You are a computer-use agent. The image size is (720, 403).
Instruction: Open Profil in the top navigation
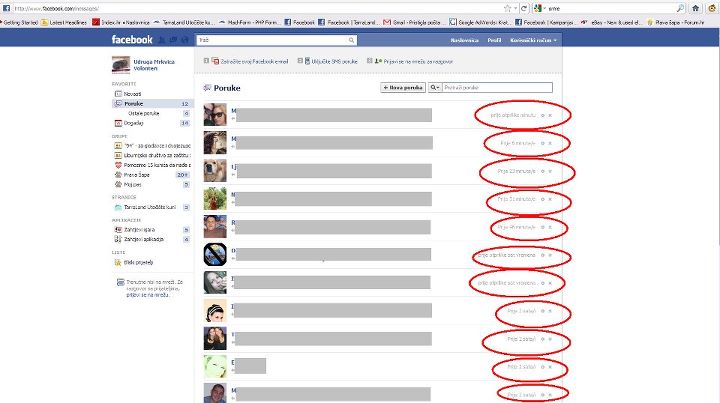pos(492,40)
